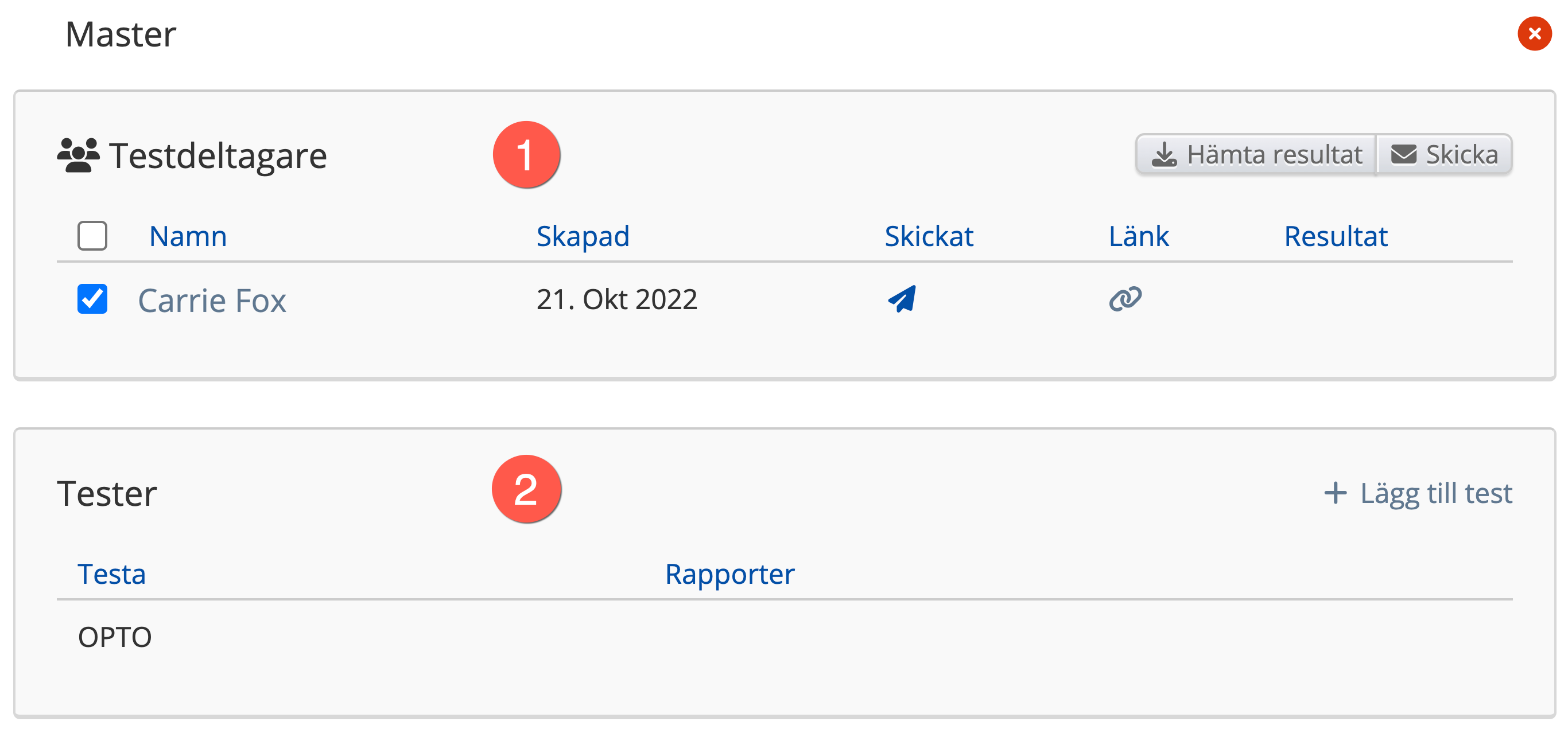Click the paper plane sent icon for Carrie Fox

coord(902,299)
